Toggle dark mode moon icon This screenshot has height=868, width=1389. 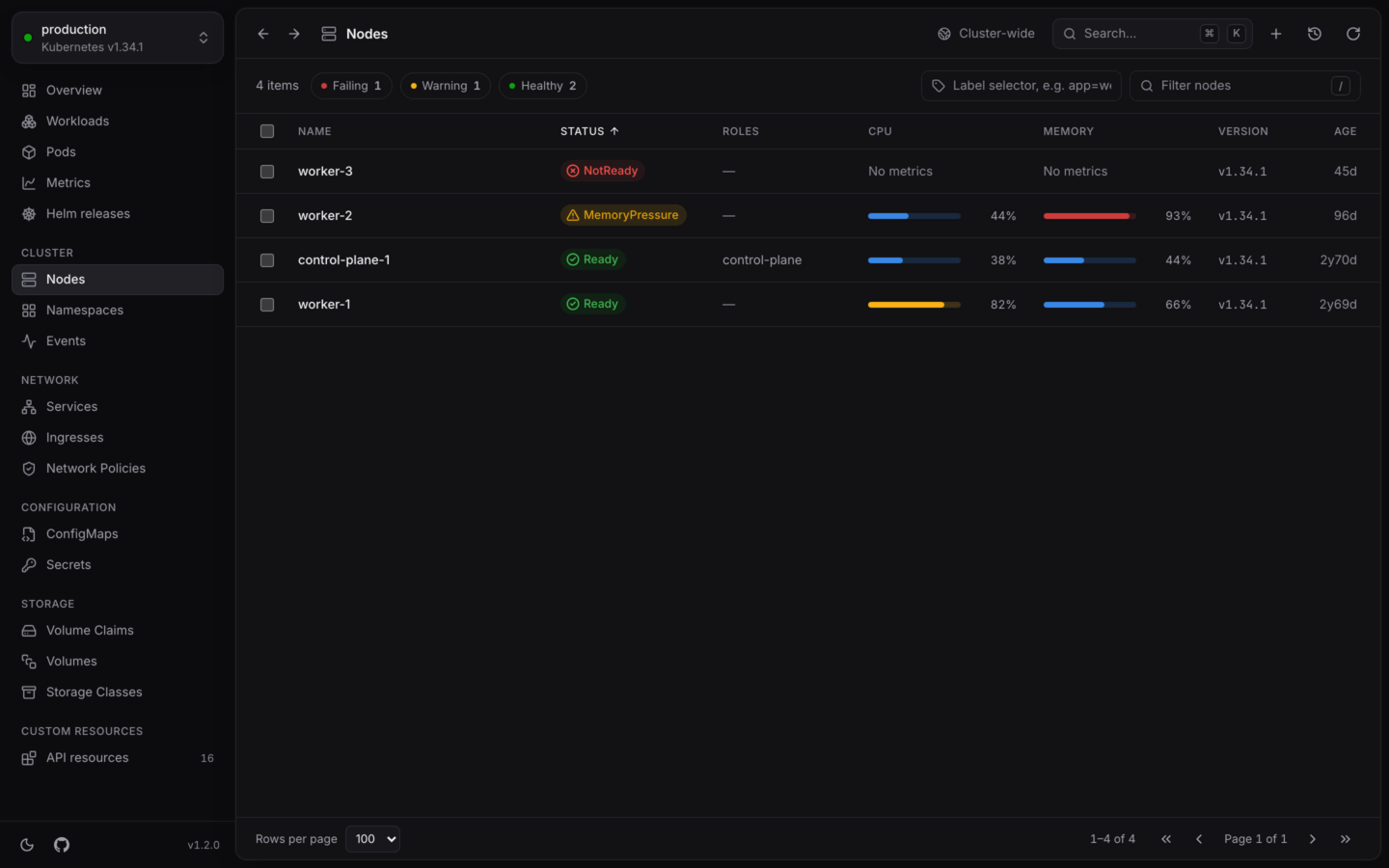(27, 845)
